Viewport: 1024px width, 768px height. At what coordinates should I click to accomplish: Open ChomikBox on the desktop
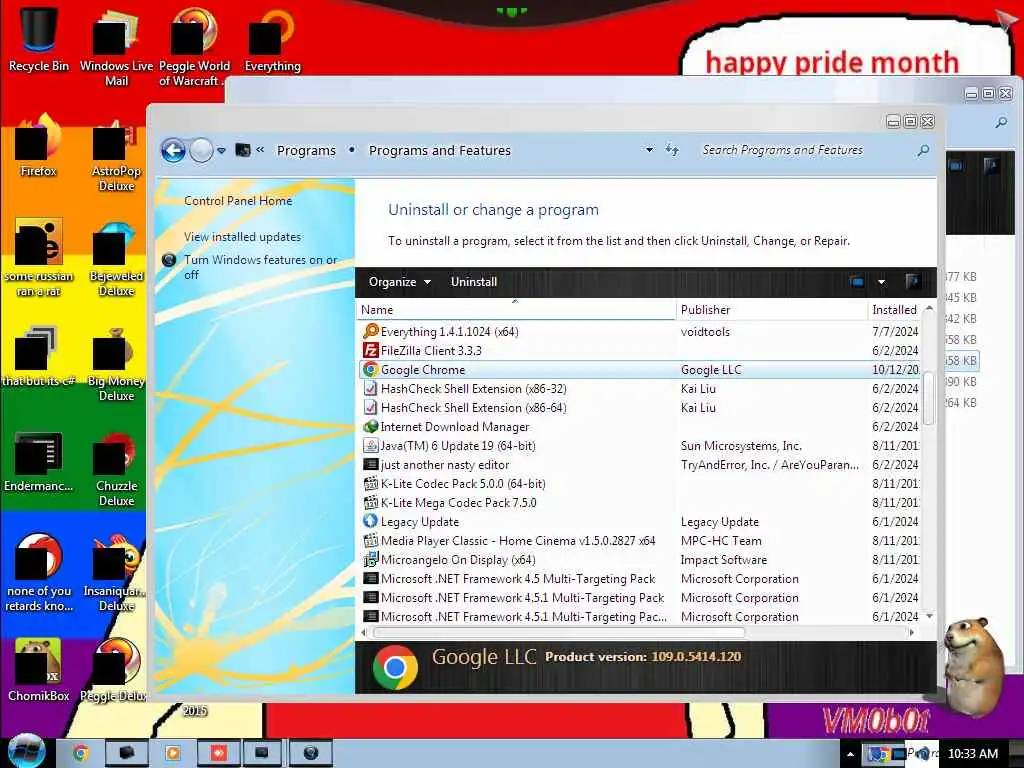coord(39,669)
